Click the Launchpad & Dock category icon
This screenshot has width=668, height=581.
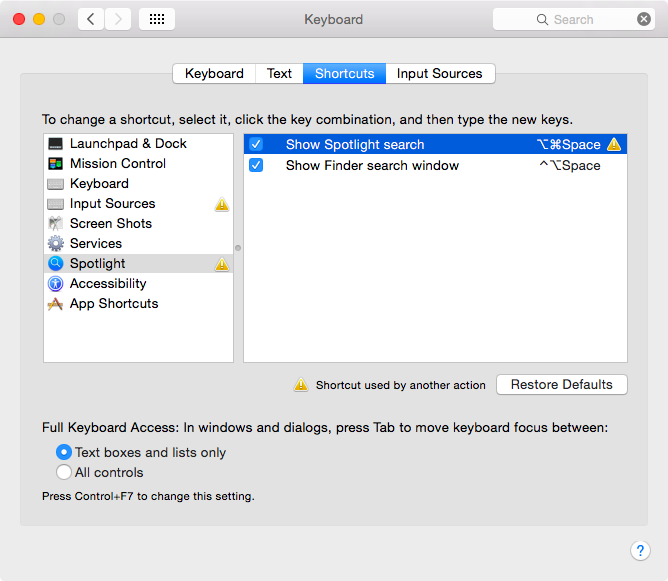(x=55, y=144)
